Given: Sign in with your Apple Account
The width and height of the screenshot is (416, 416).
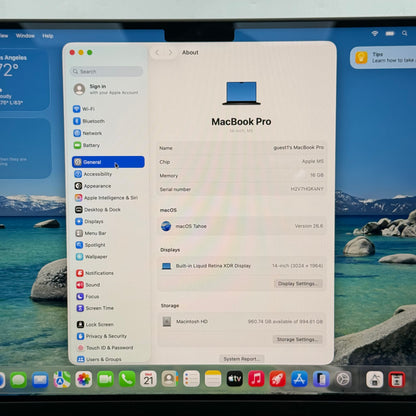Looking at the screenshot, I should point(106,89).
